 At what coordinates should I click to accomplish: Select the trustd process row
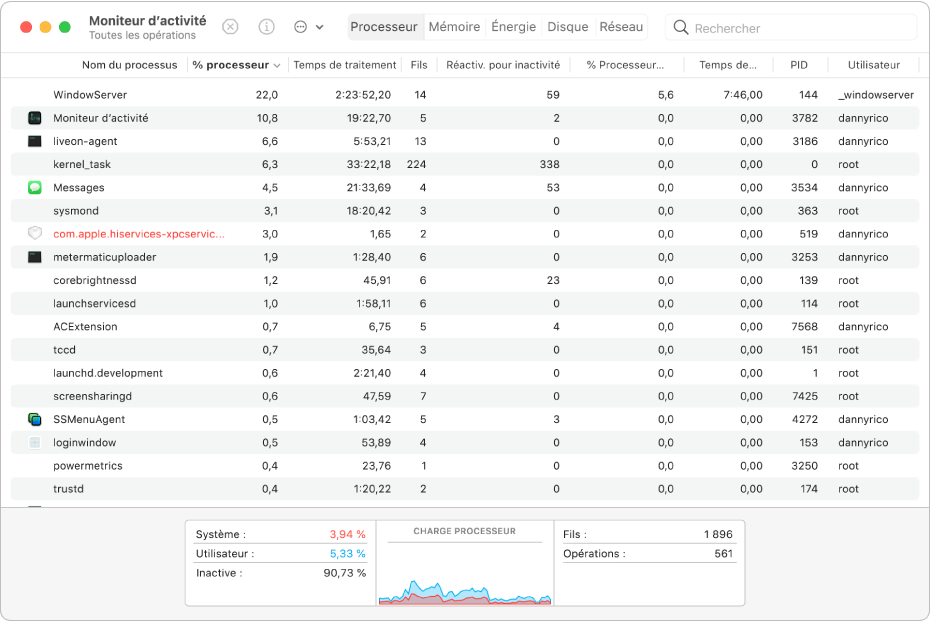pyautogui.click(x=465, y=489)
